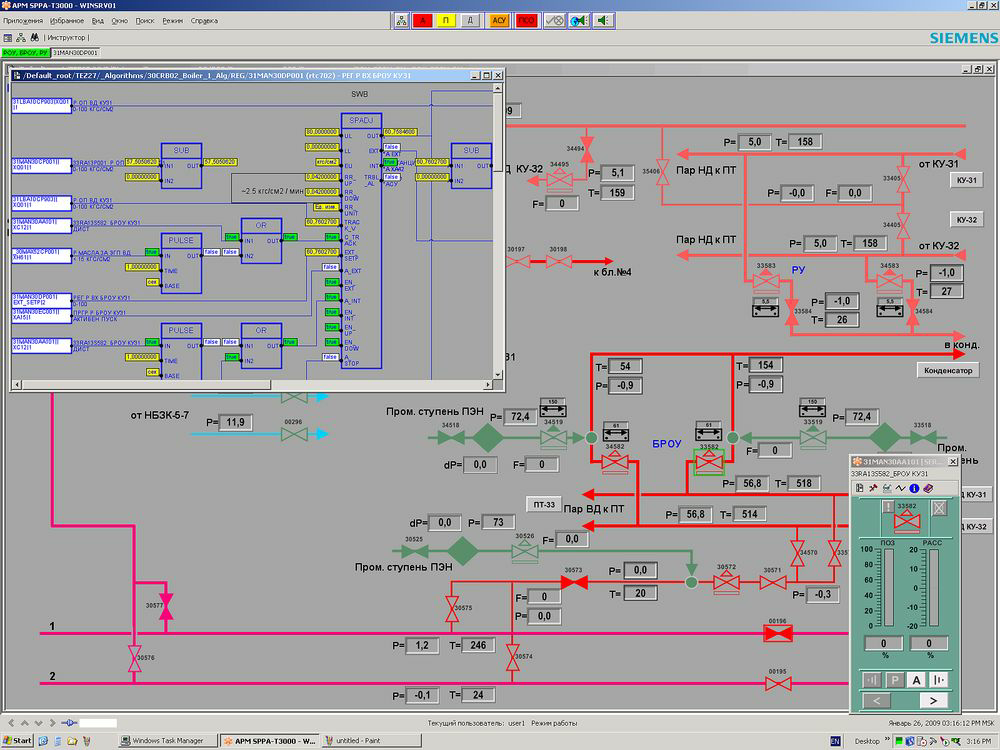
Task: Open the Режим menu
Action: point(172,20)
